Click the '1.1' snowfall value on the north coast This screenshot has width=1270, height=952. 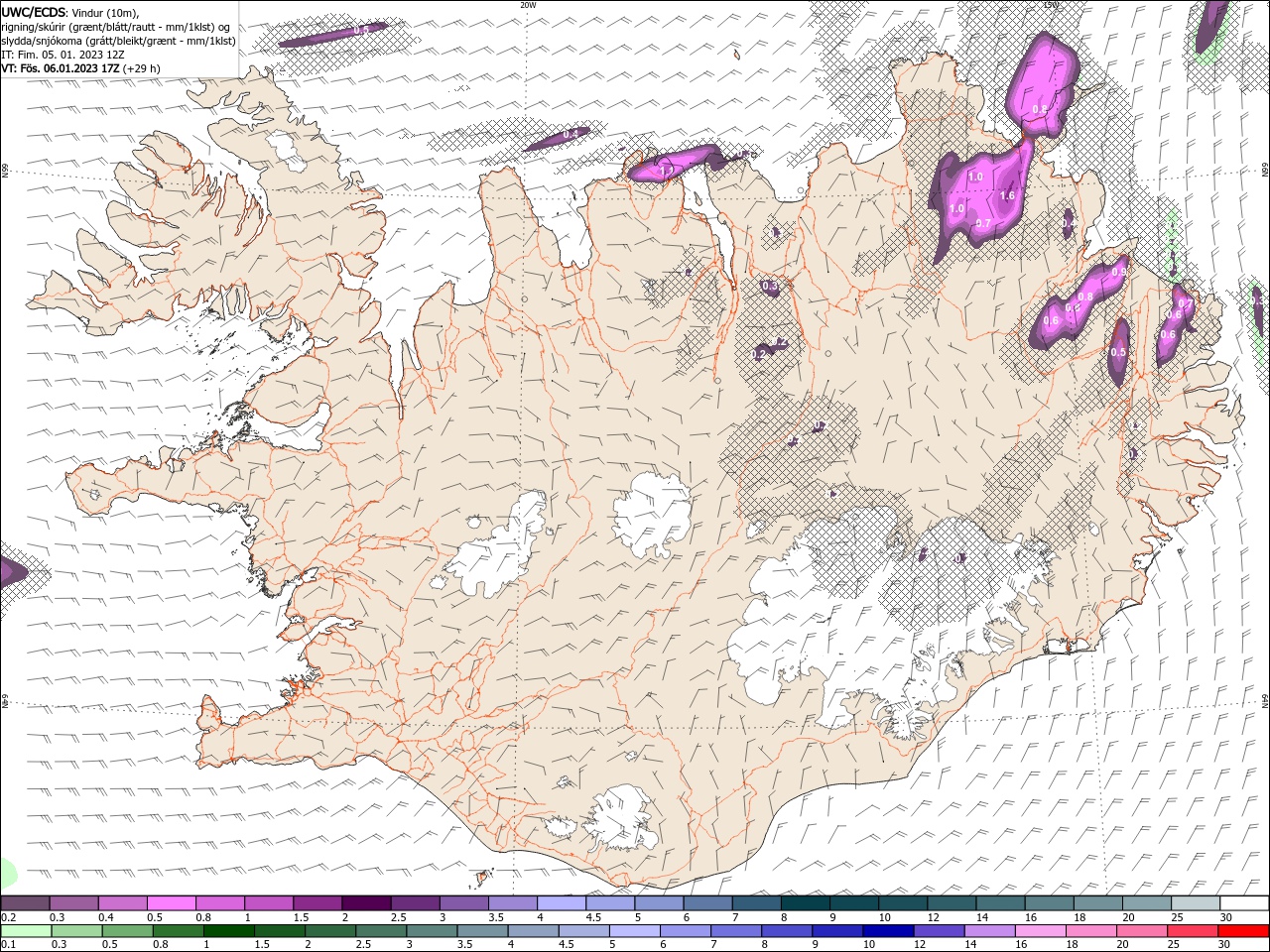pyautogui.click(x=667, y=171)
